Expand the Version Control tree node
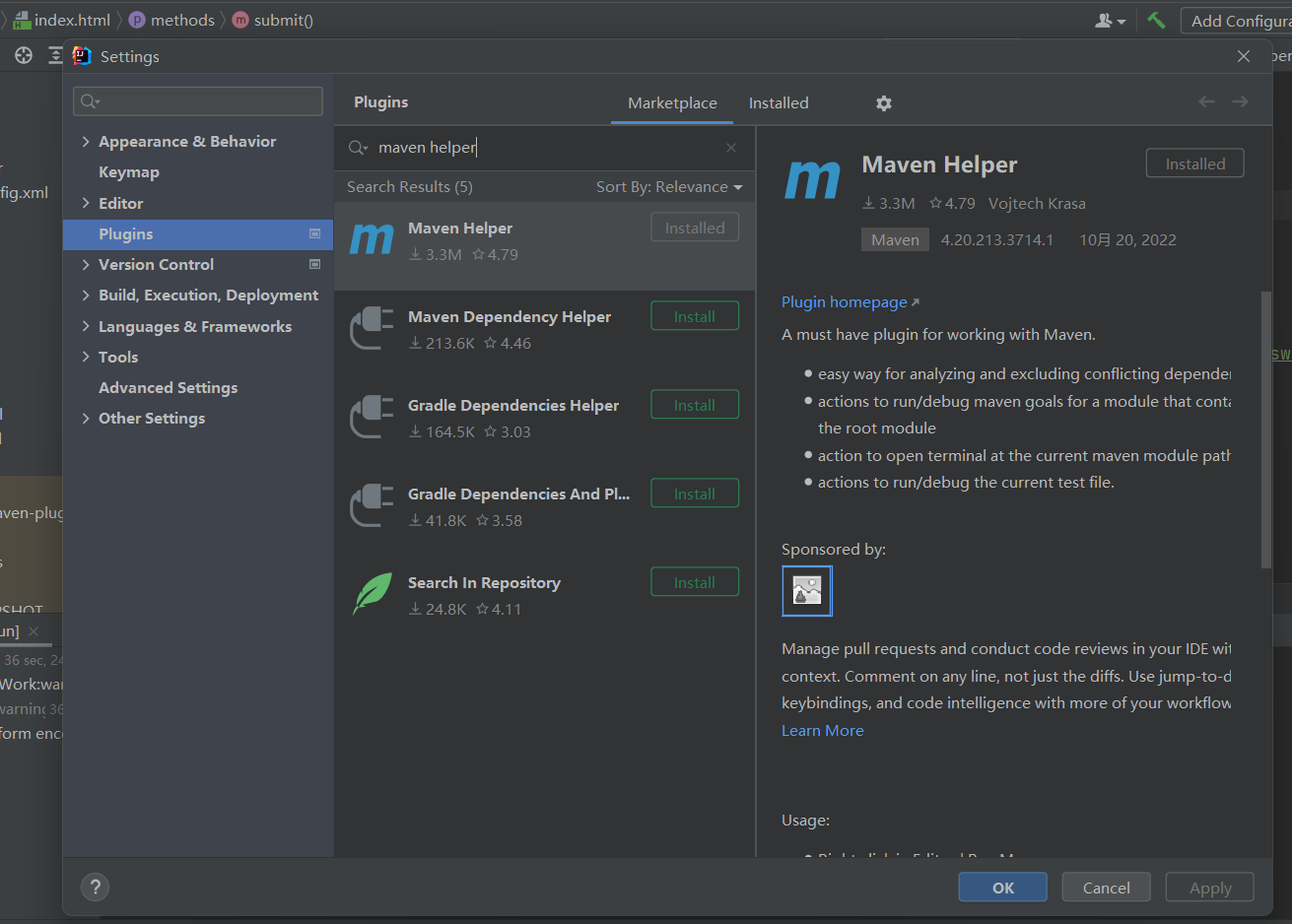1292x924 pixels. (x=86, y=265)
